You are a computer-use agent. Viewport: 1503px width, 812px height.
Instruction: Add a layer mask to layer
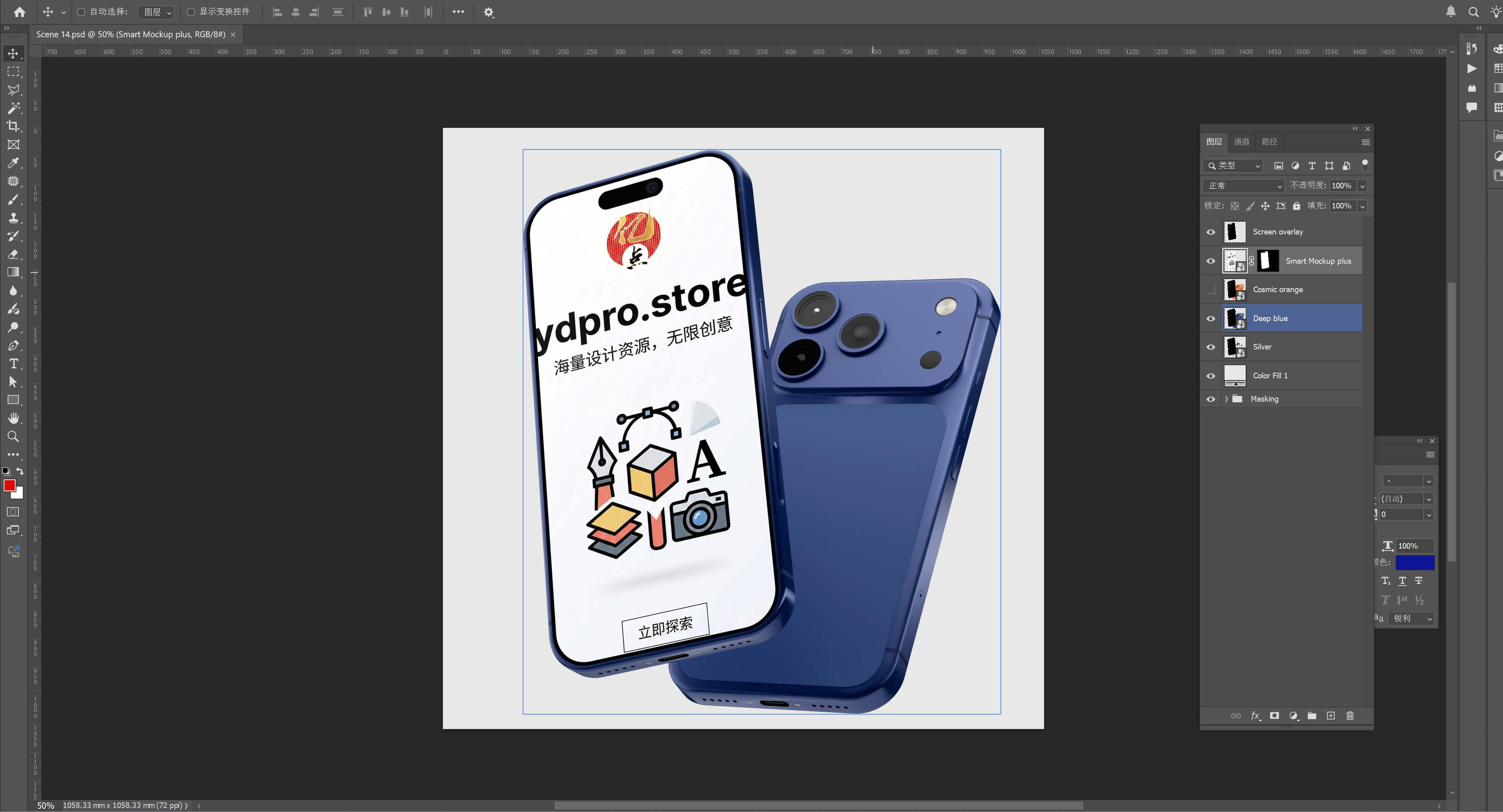coord(1274,716)
